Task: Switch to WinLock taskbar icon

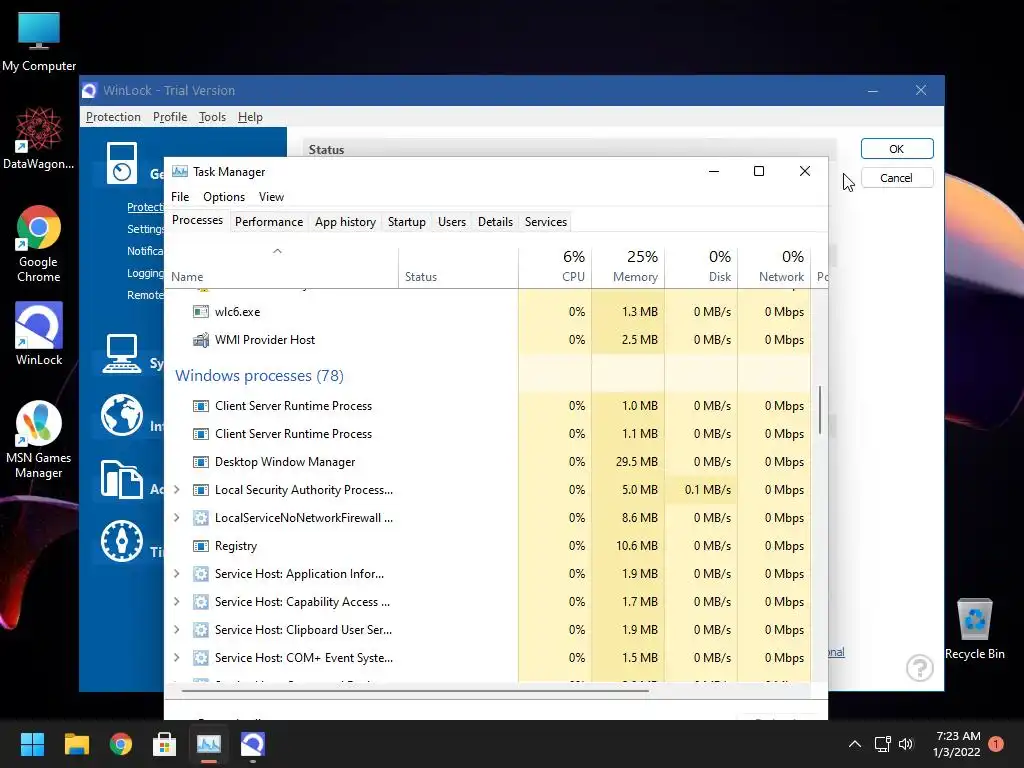Action: pyautogui.click(x=253, y=744)
